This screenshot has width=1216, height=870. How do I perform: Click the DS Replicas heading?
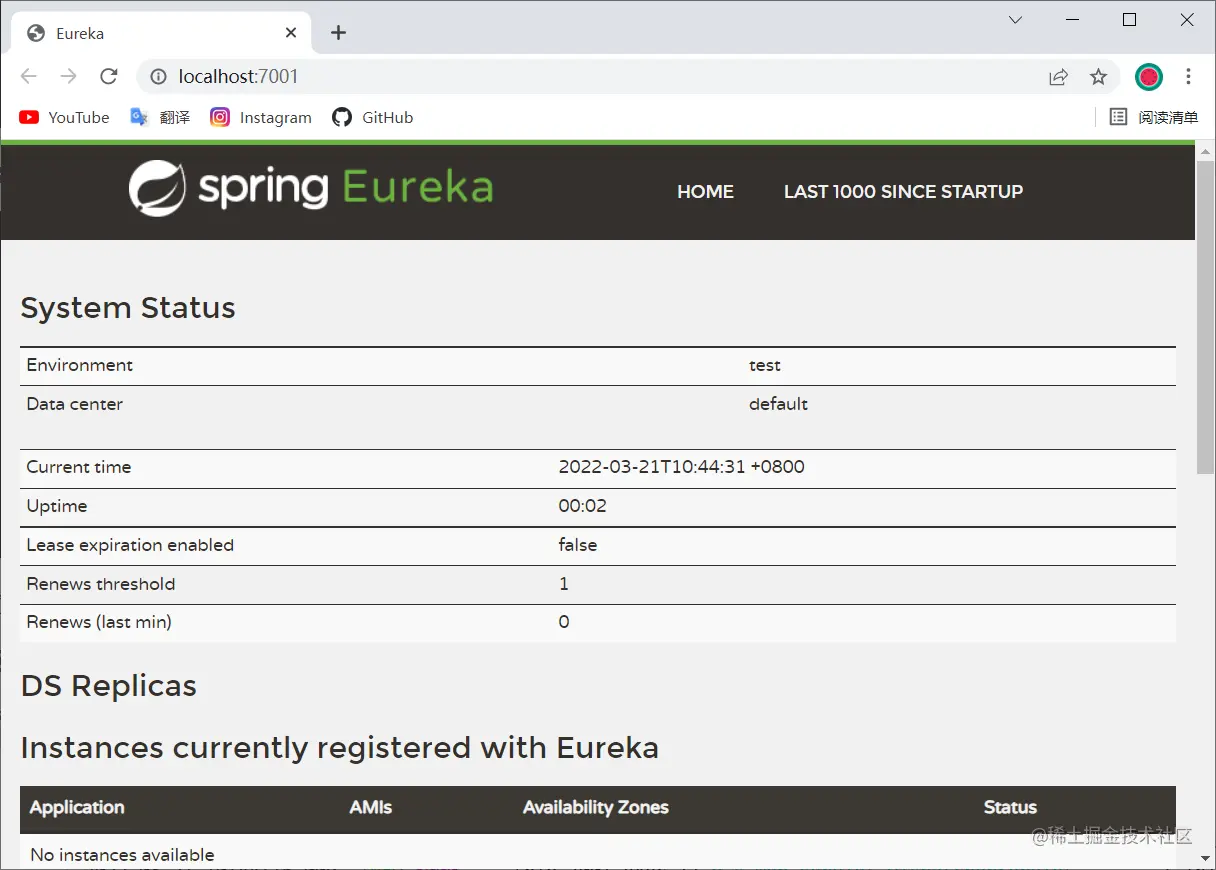click(109, 686)
